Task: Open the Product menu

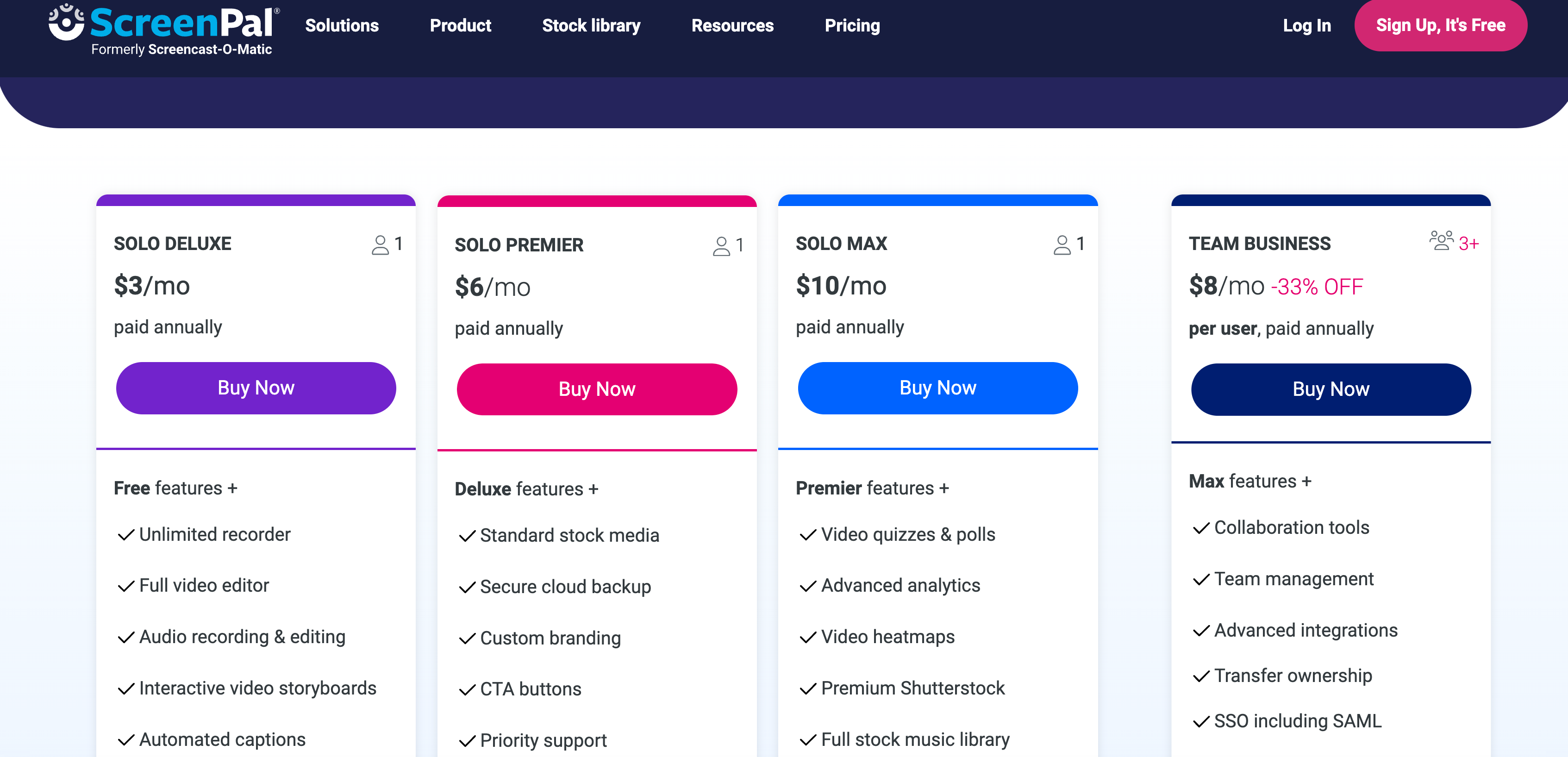Action: 460,25
